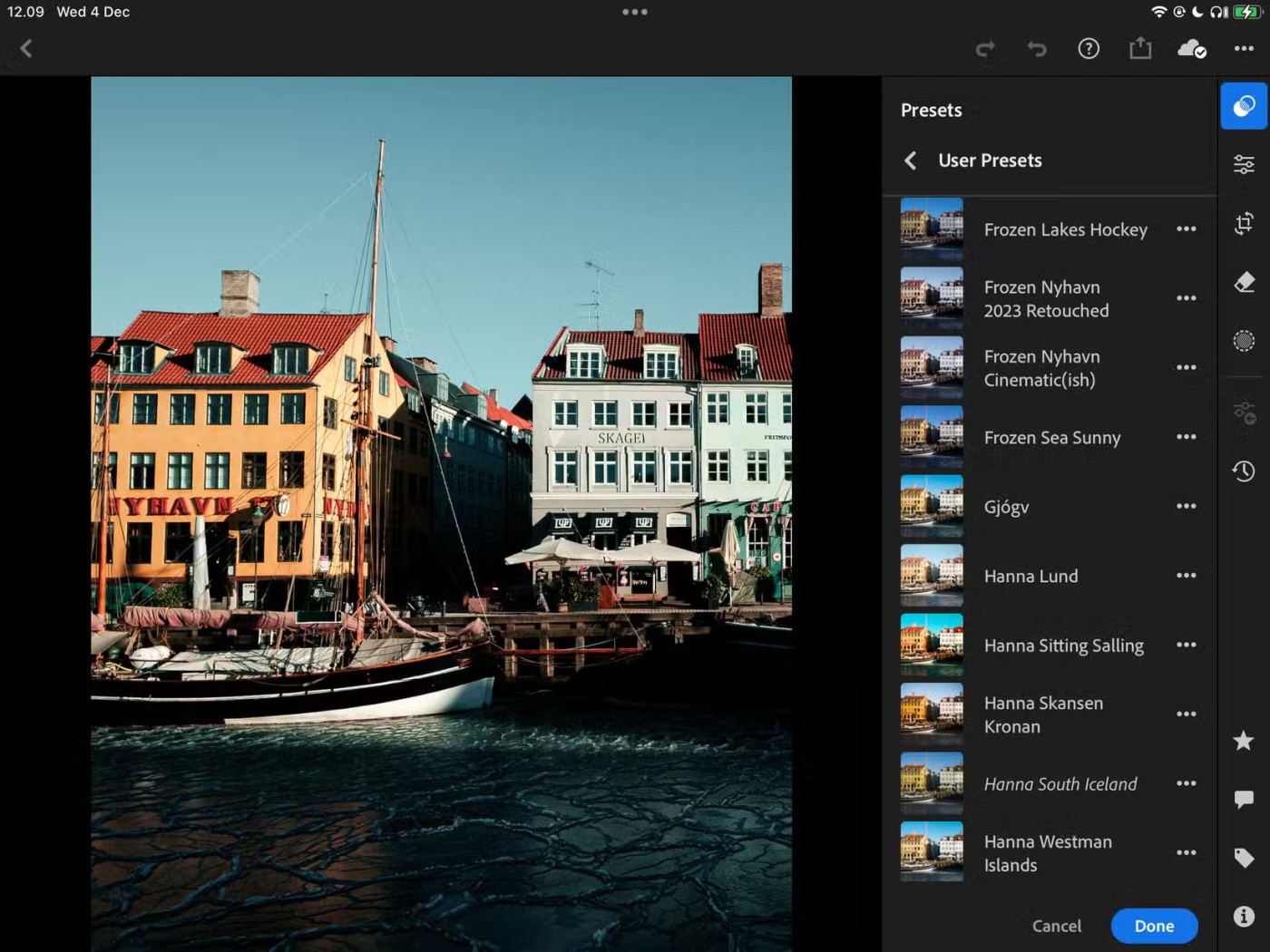Open the Masking tool
Screen dimensions: 1270x952
(1244, 341)
